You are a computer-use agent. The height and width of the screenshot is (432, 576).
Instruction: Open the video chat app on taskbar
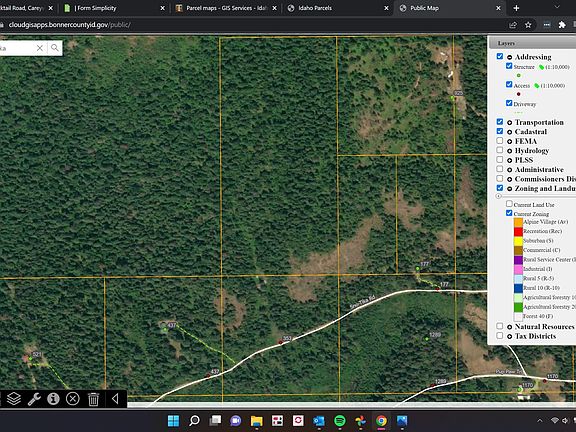236,421
